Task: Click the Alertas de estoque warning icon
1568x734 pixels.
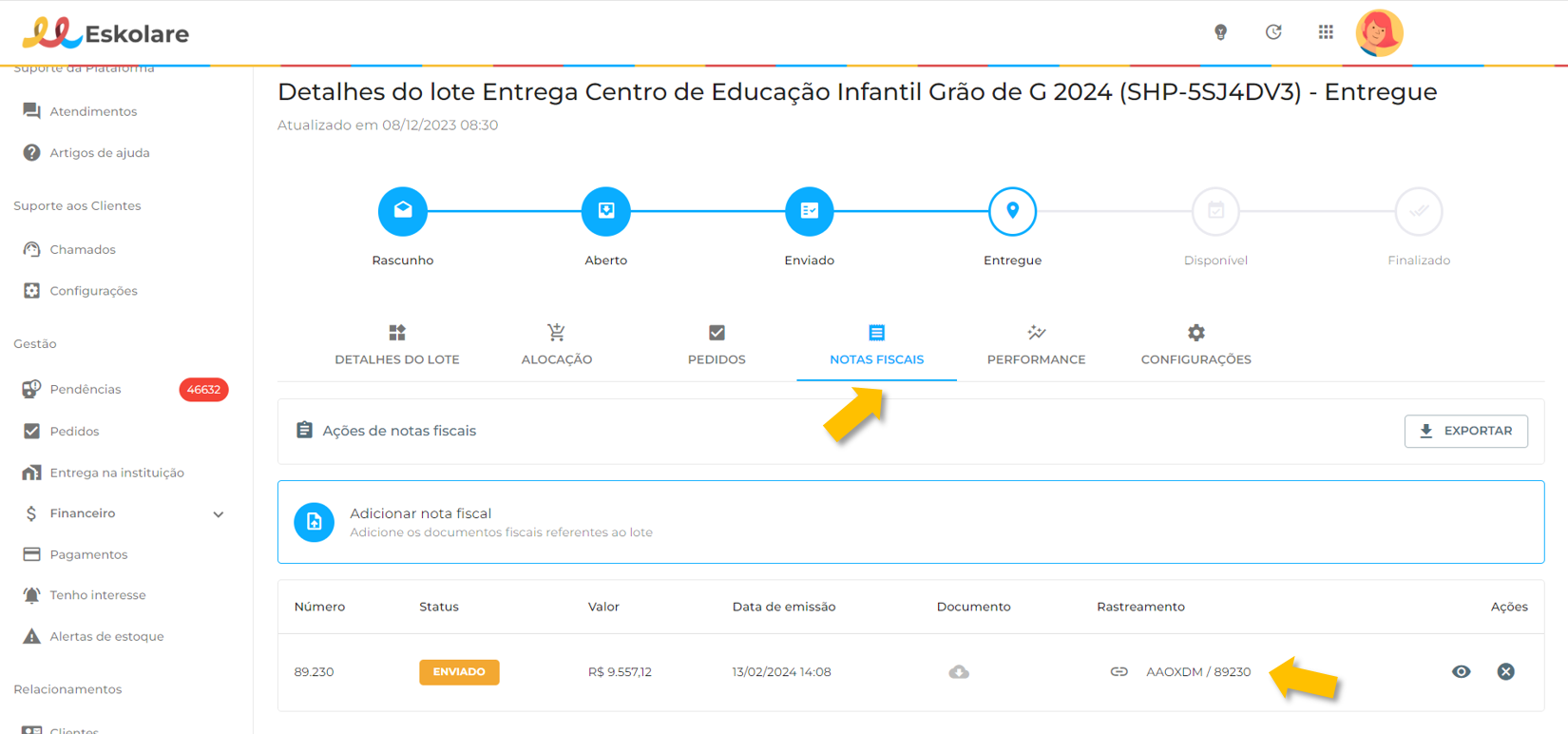Action: [x=31, y=636]
